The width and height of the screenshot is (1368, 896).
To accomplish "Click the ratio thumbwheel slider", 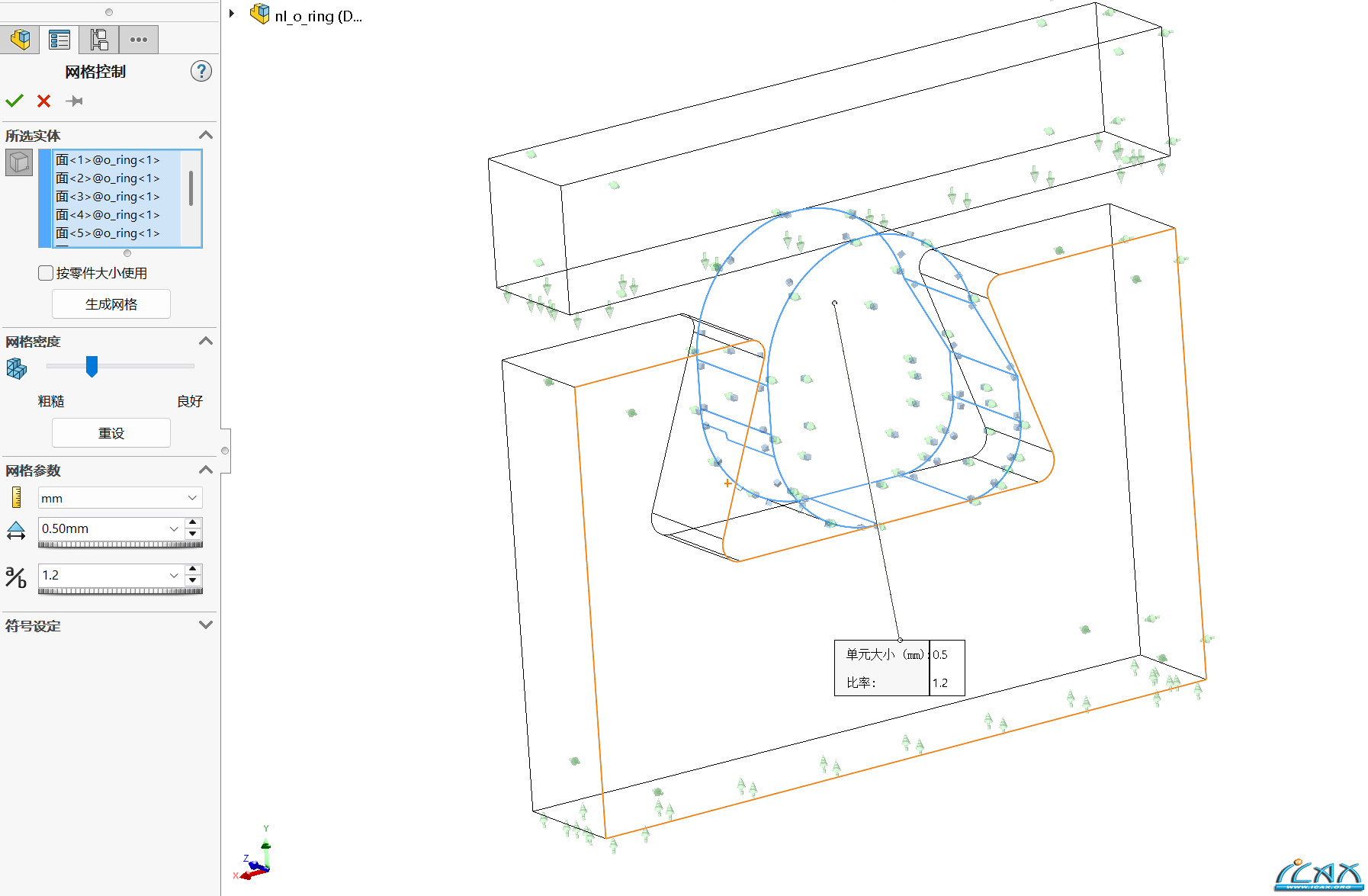I will (x=120, y=591).
